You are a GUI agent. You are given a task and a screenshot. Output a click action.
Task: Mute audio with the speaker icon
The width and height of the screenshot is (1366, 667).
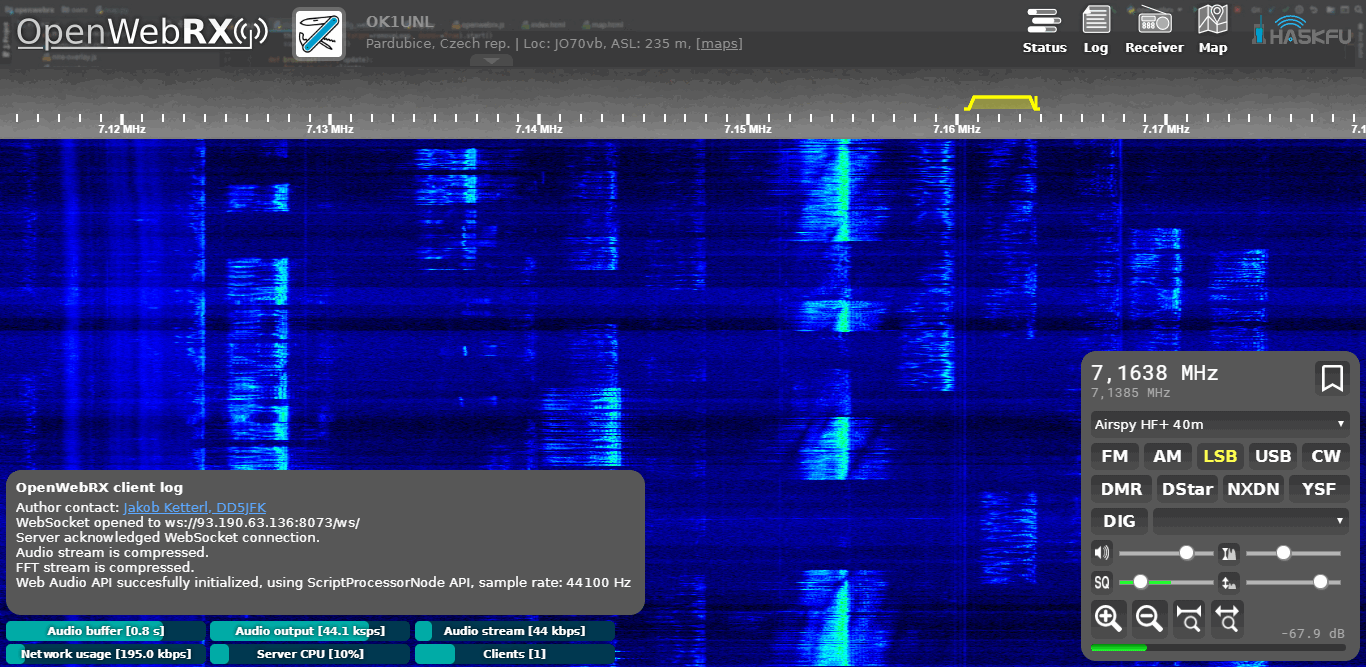1102,553
